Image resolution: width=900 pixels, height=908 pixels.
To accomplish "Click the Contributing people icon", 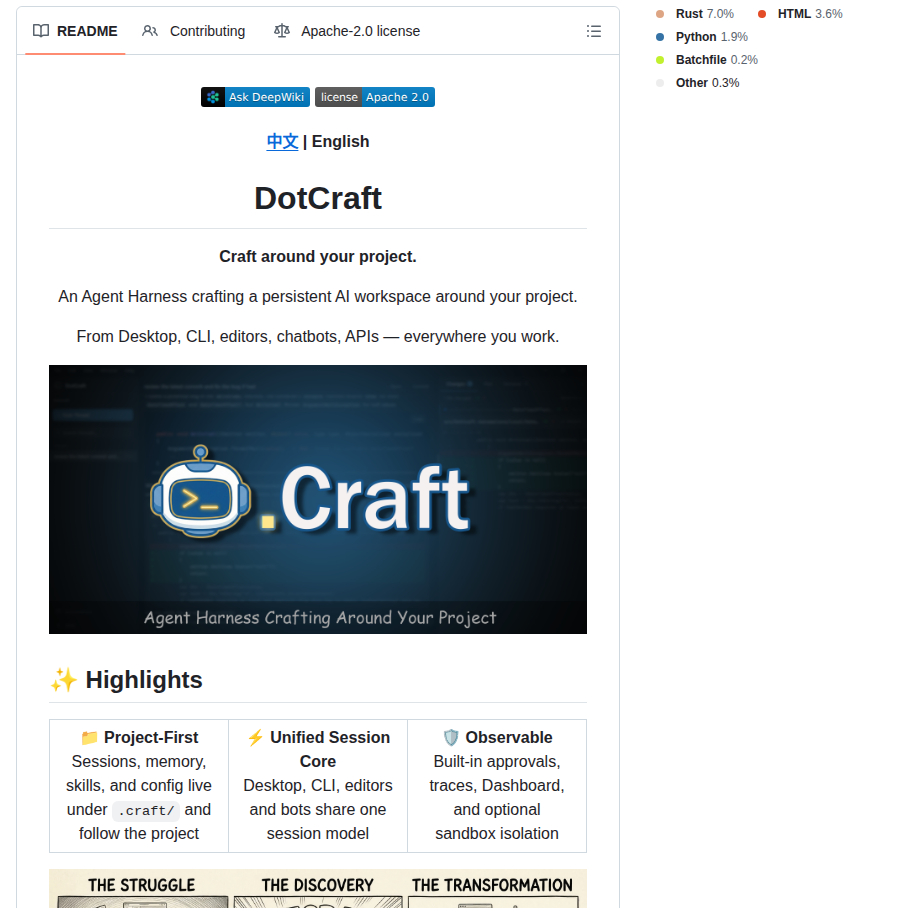I will point(149,31).
